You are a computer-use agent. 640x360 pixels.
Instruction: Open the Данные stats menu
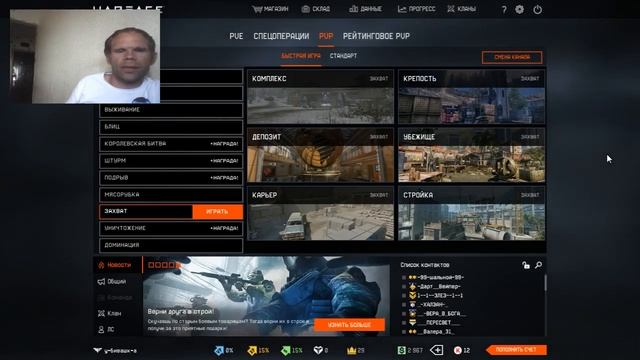pyautogui.click(x=365, y=9)
